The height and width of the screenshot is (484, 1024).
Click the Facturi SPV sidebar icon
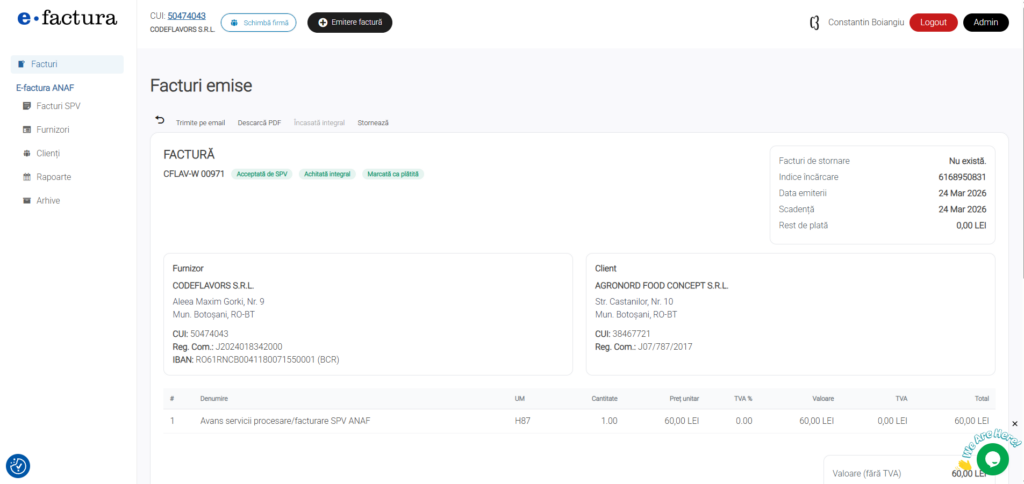(27, 106)
